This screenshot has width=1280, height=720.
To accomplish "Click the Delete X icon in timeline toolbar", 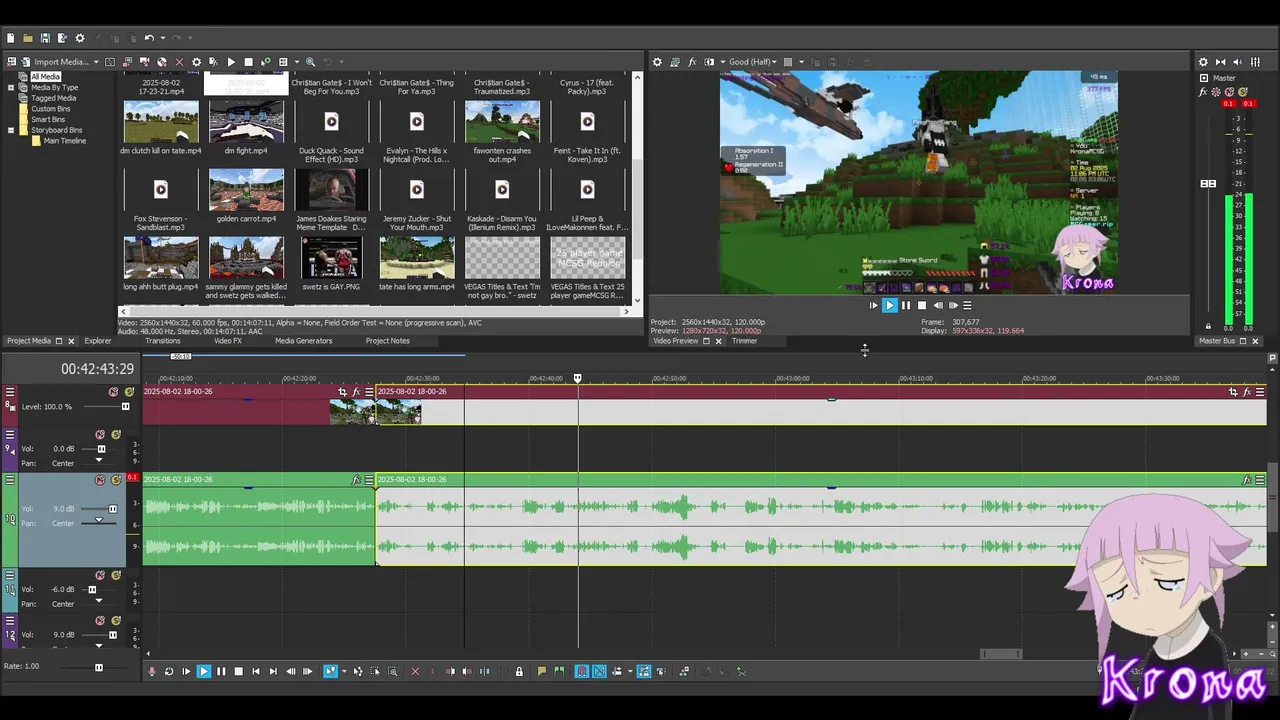I will click(x=415, y=672).
